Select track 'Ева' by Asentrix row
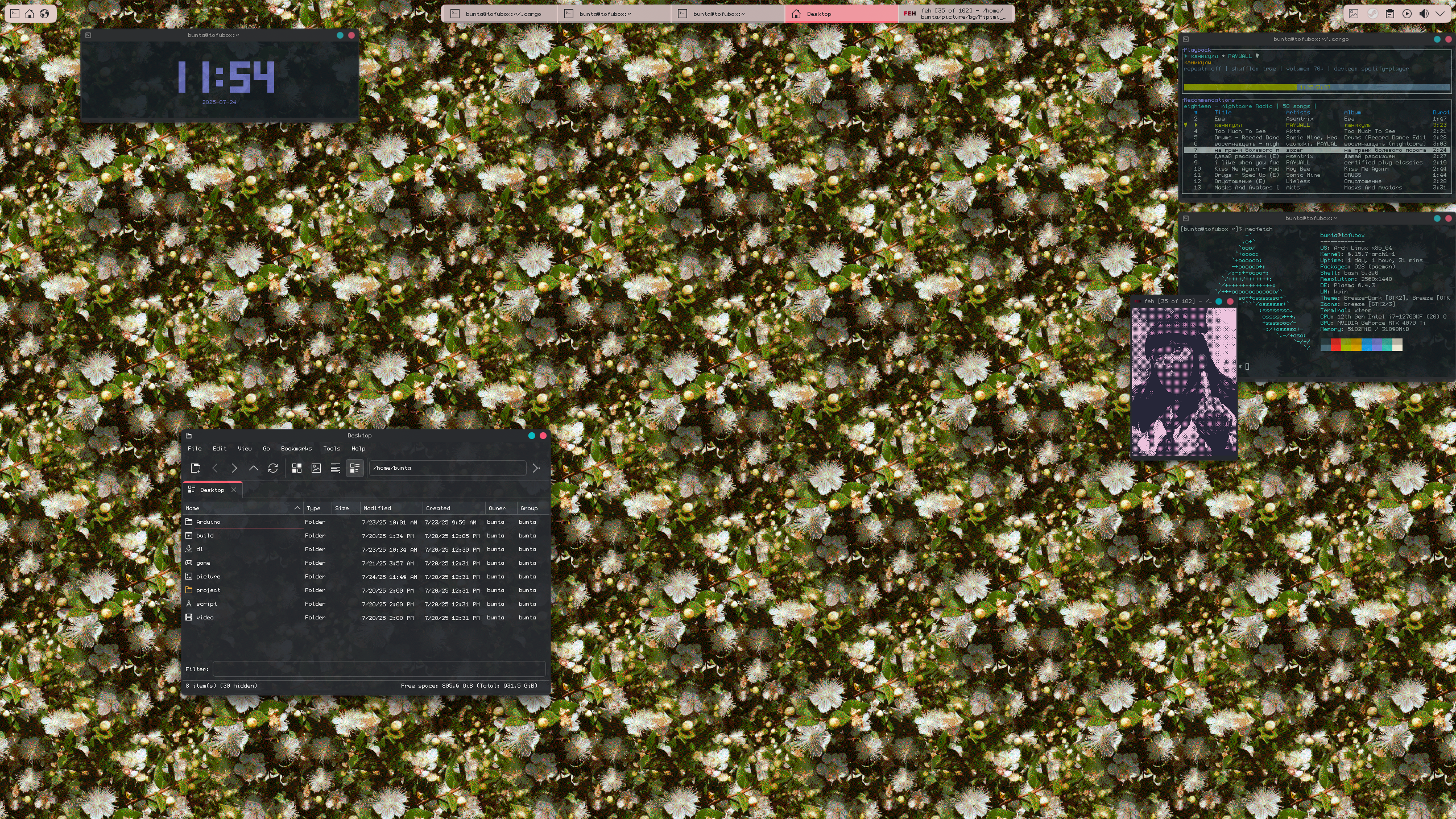This screenshot has height=819, width=1456. (x=1317, y=119)
